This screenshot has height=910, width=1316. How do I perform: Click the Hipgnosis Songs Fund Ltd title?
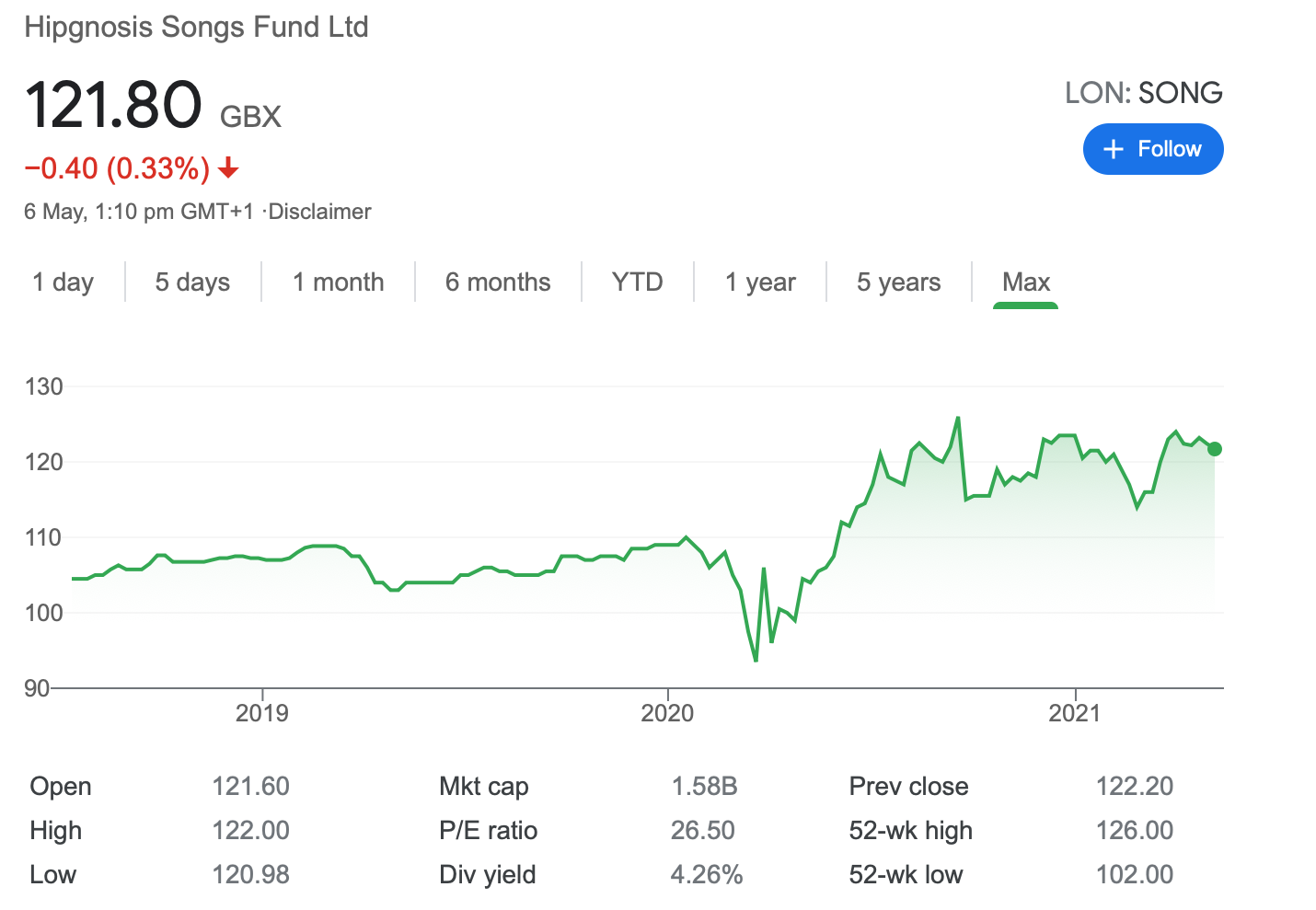click(x=196, y=27)
